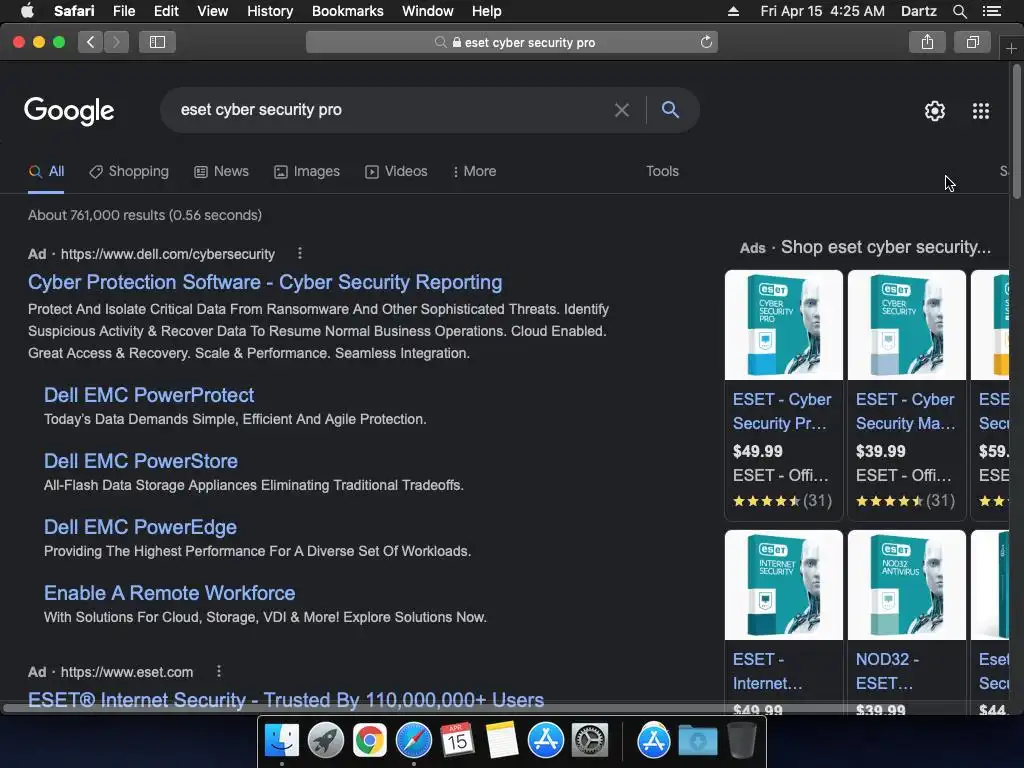This screenshot has width=1024, height=768.
Task: Switch to the Images results tab
Action: [x=307, y=172]
